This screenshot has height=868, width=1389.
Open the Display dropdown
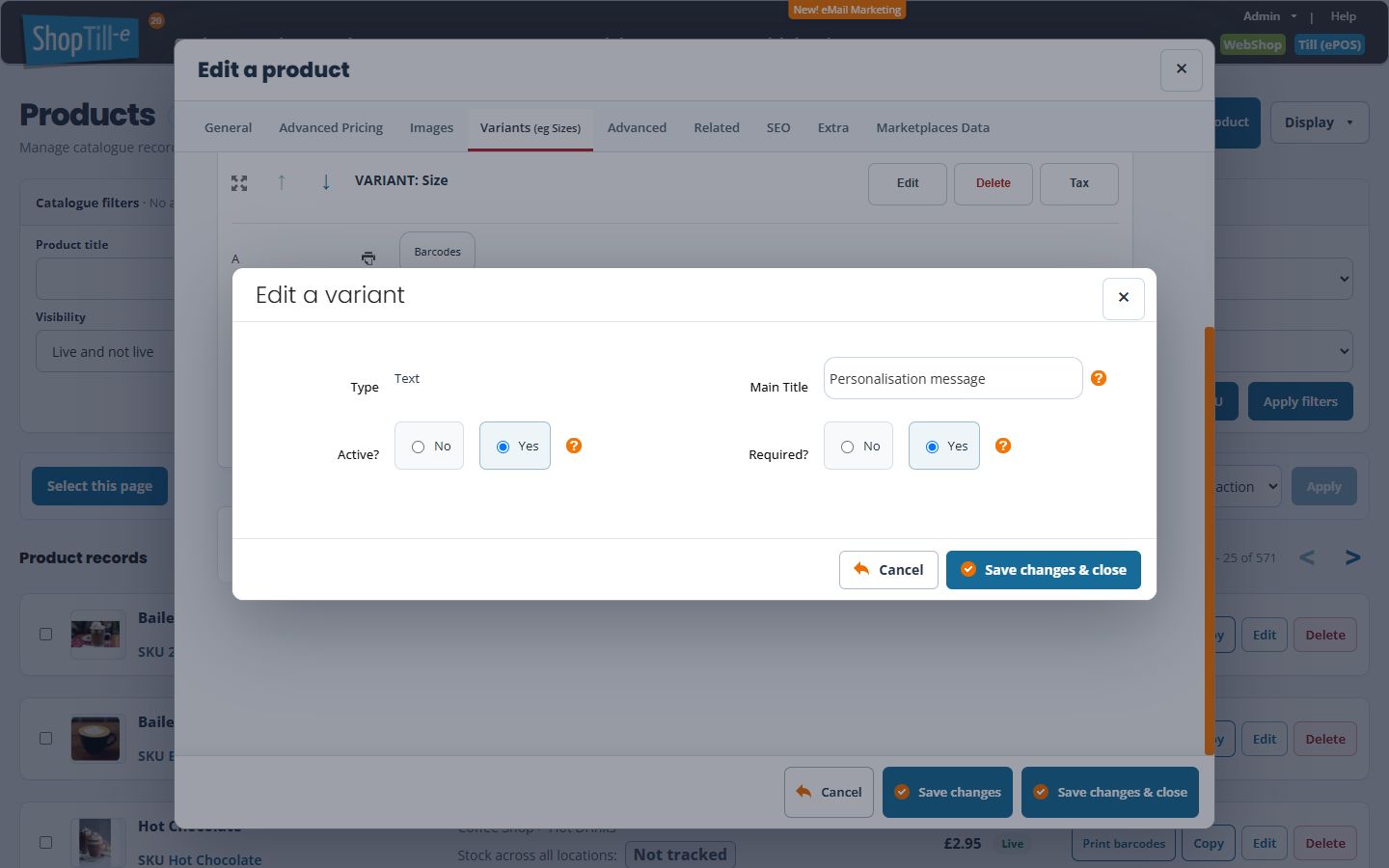click(1320, 122)
